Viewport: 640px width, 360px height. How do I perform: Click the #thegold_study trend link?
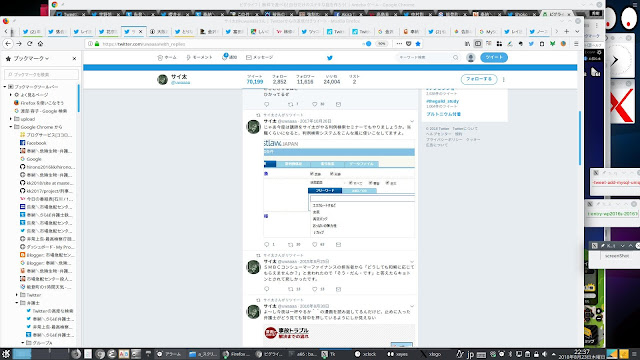[442, 101]
